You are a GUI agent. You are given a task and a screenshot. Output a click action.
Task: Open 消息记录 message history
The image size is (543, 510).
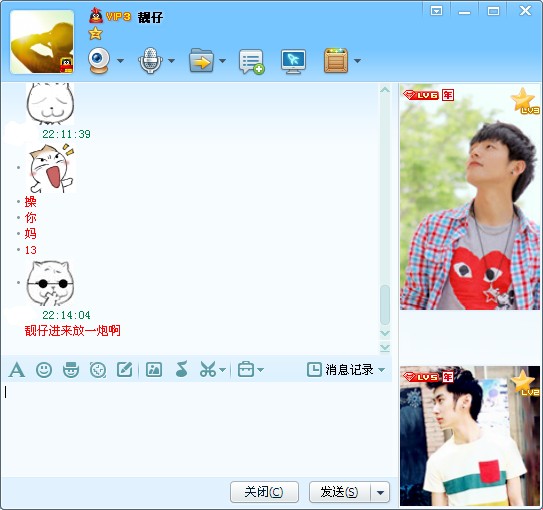[x=340, y=369]
